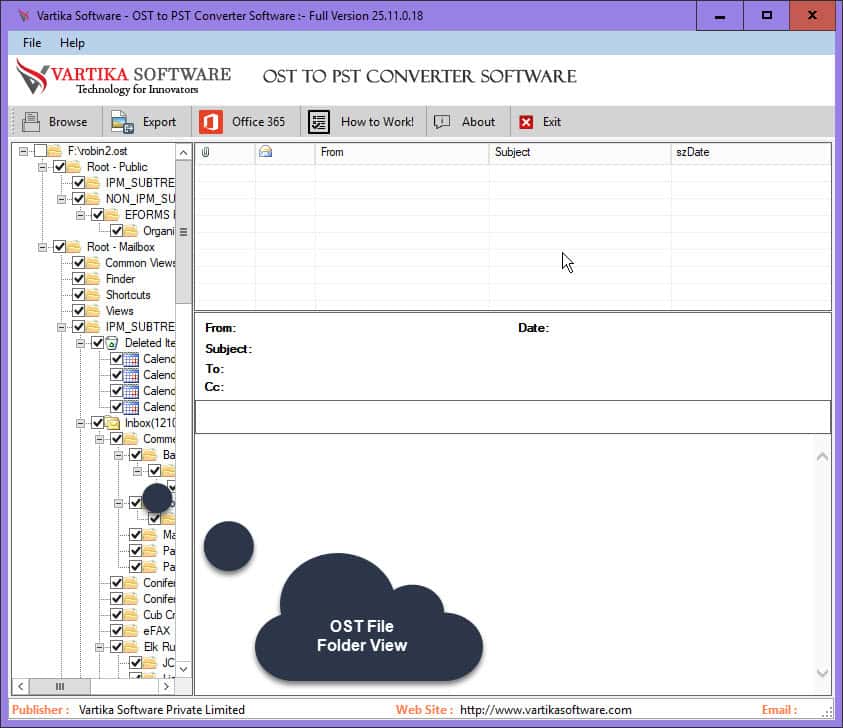Screen dimensions: 843x728
Task: Click the tree horizontal scrollbar thumb
Action: (60, 687)
